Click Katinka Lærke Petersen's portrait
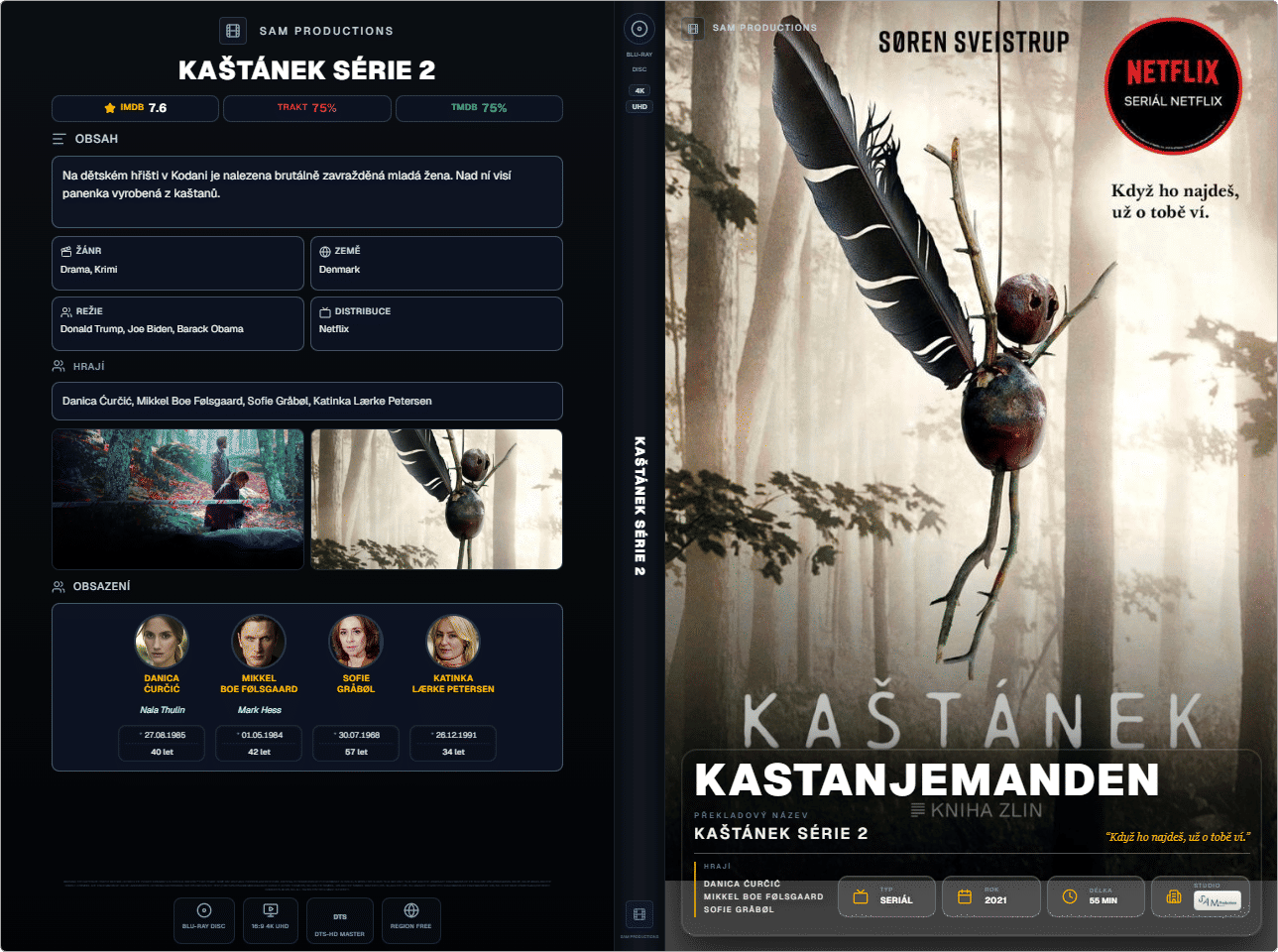1278x952 pixels. [x=453, y=642]
